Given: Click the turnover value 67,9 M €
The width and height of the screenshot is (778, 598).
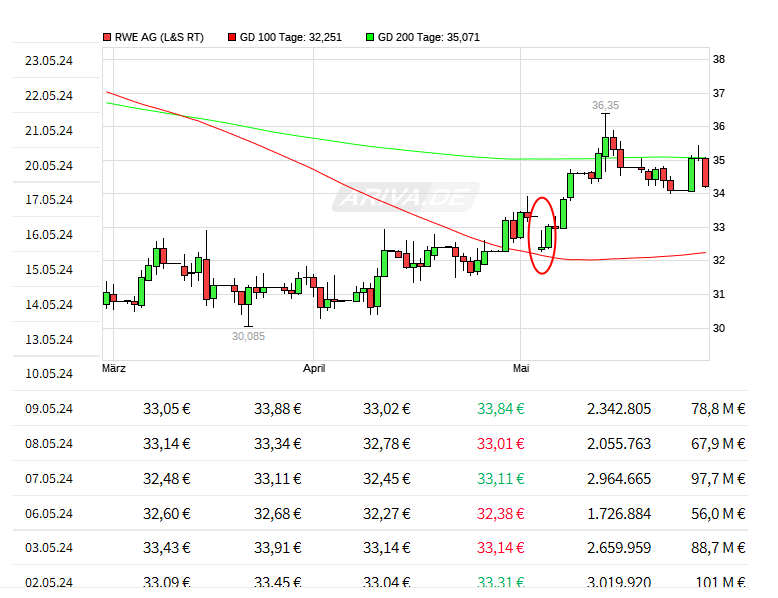Looking at the screenshot, I should click(718, 443).
